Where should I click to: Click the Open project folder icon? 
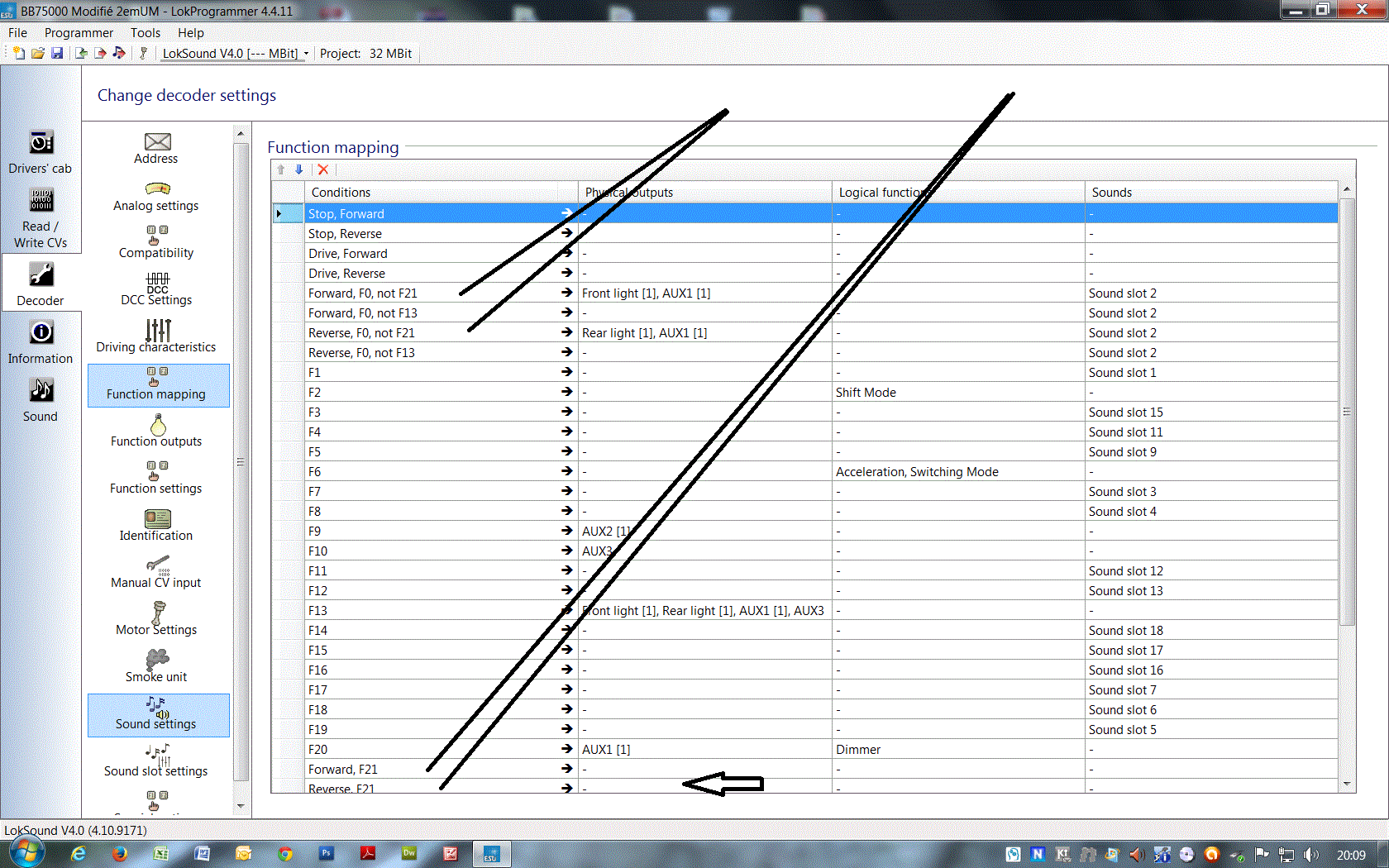(38, 53)
